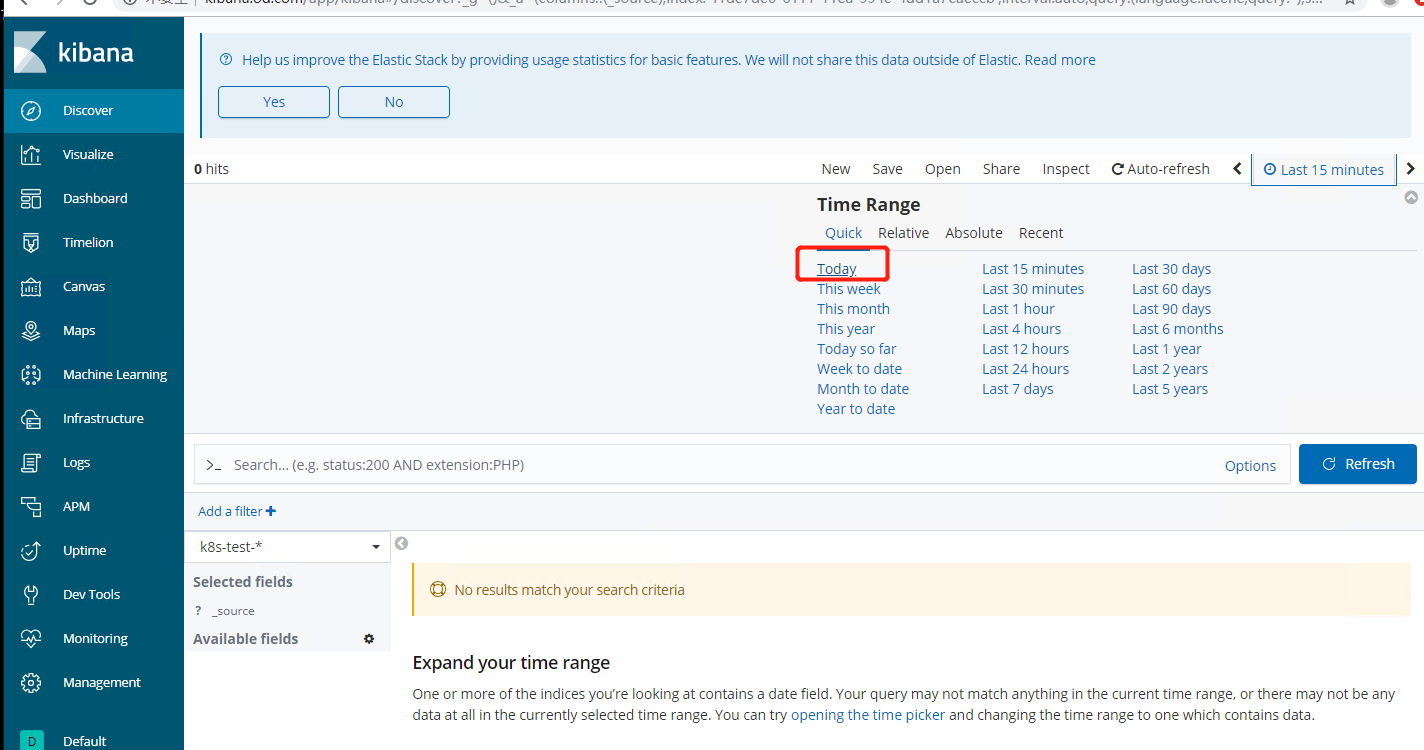
Task: Click Add a filter
Action: pyautogui.click(x=237, y=511)
